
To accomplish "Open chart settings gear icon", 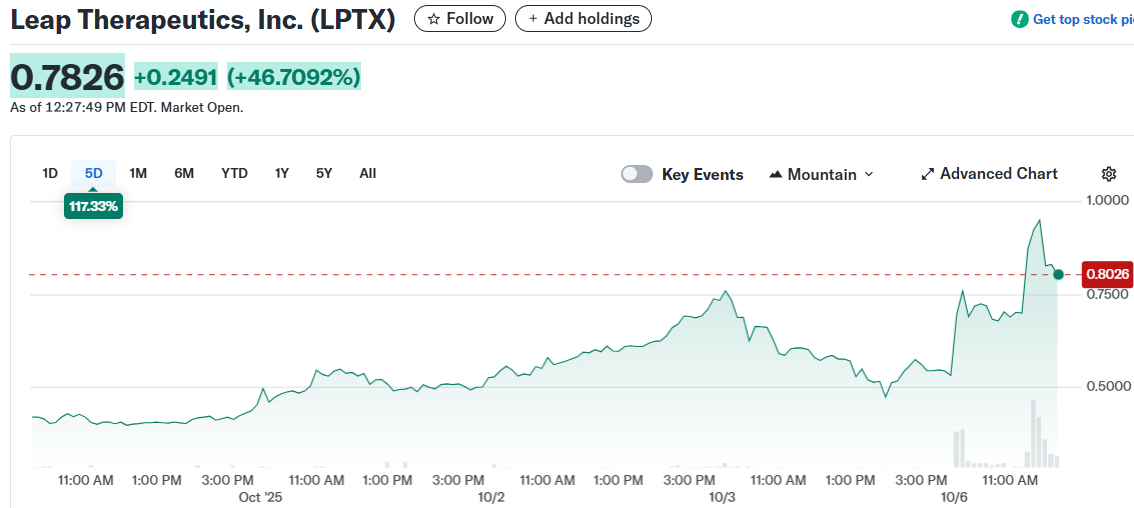I will point(1108,174).
